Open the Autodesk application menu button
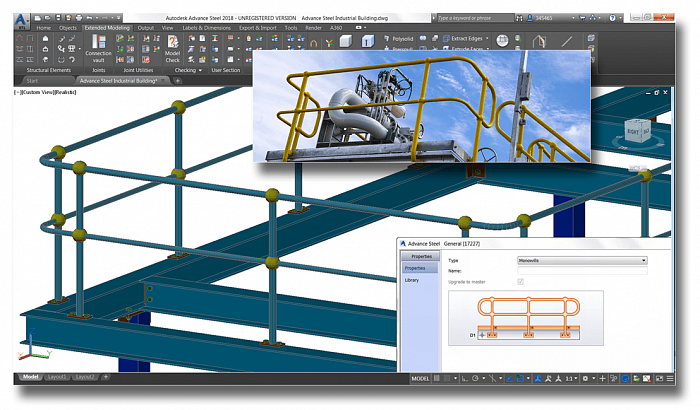This screenshot has height=410, width=700. (21, 21)
